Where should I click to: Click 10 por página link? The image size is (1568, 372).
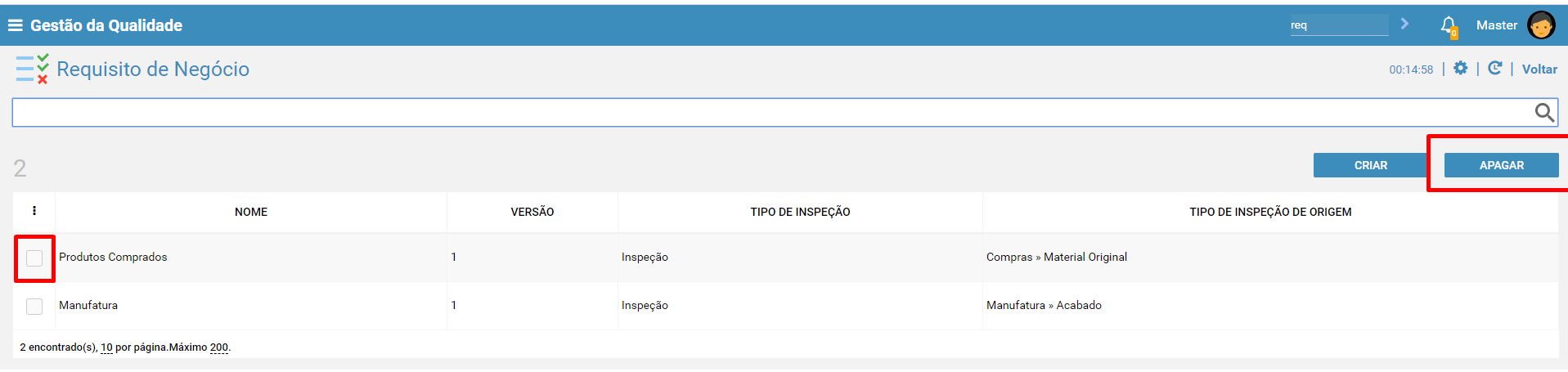pos(106,347)
